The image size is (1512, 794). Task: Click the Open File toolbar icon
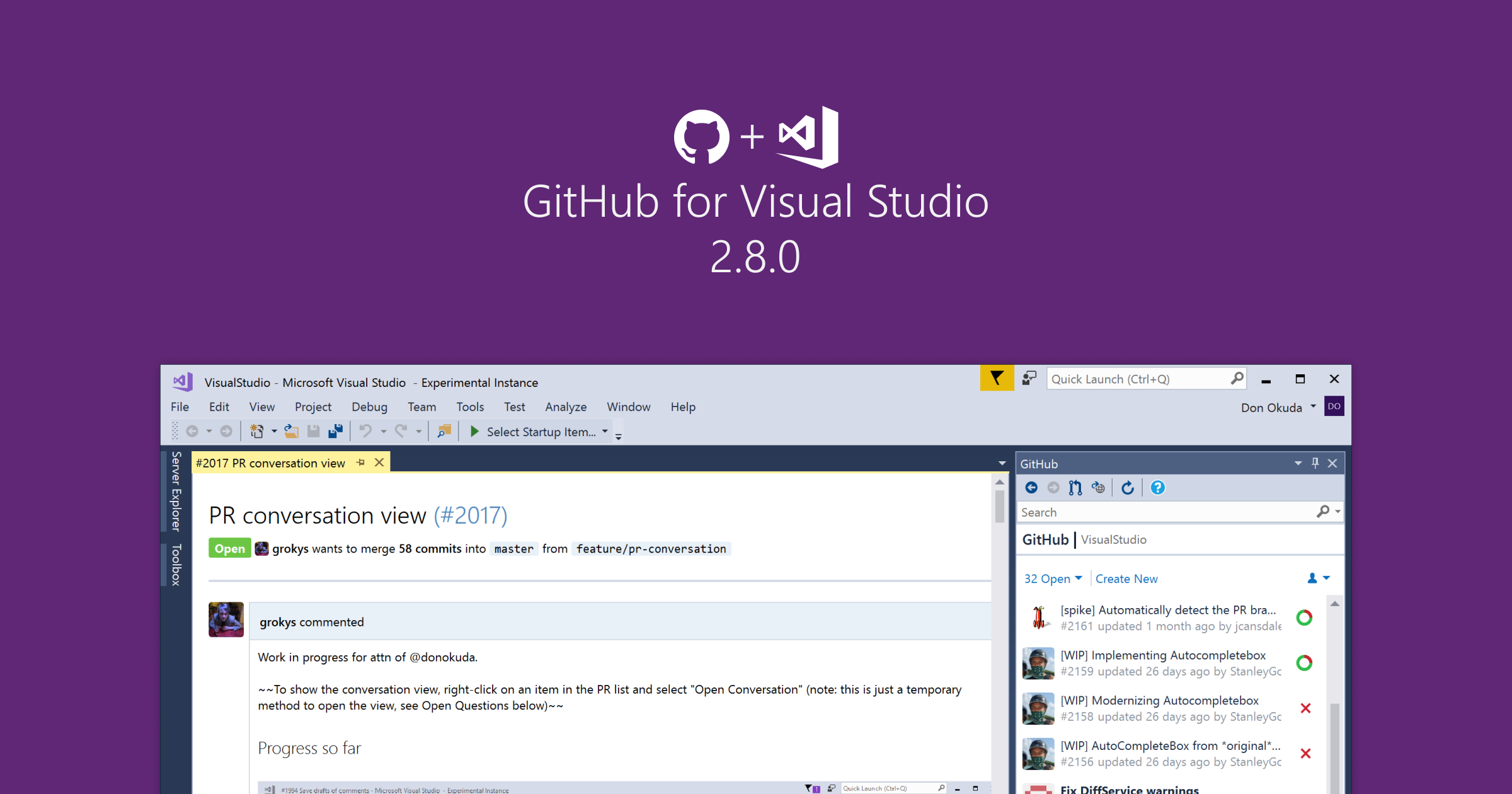coord(291,432)
